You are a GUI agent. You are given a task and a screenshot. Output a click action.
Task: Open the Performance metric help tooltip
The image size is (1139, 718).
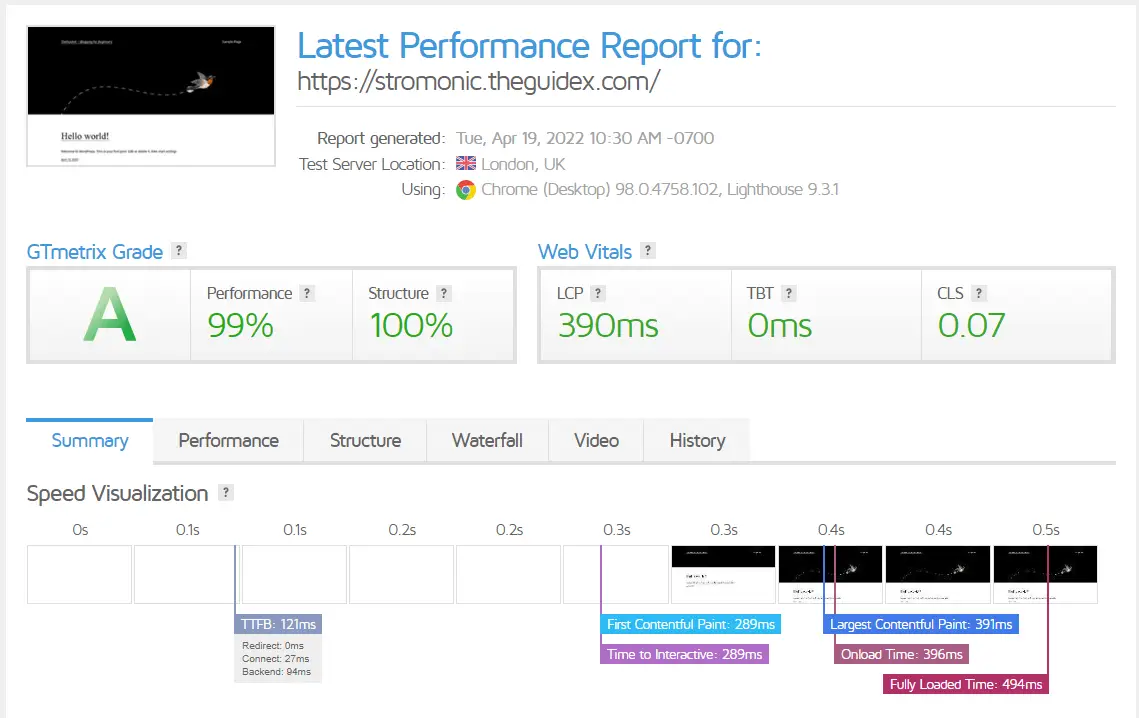(x=307, y=292)
